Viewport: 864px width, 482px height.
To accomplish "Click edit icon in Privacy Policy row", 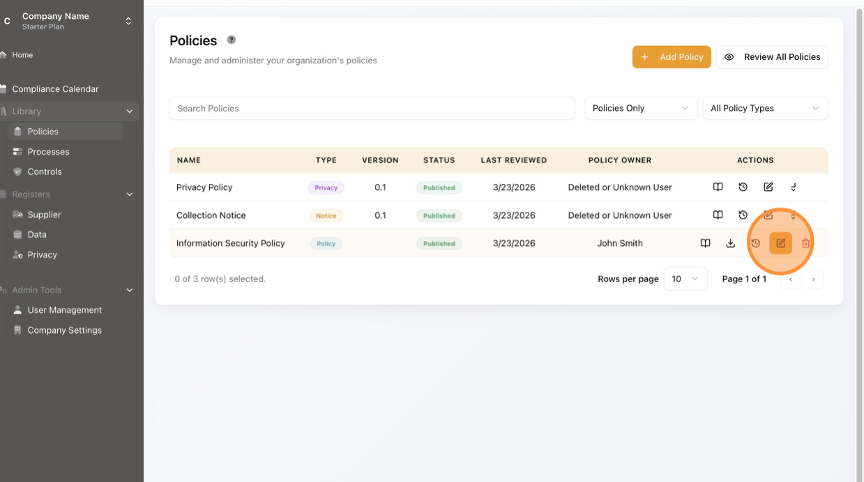I will pos(768,187).
